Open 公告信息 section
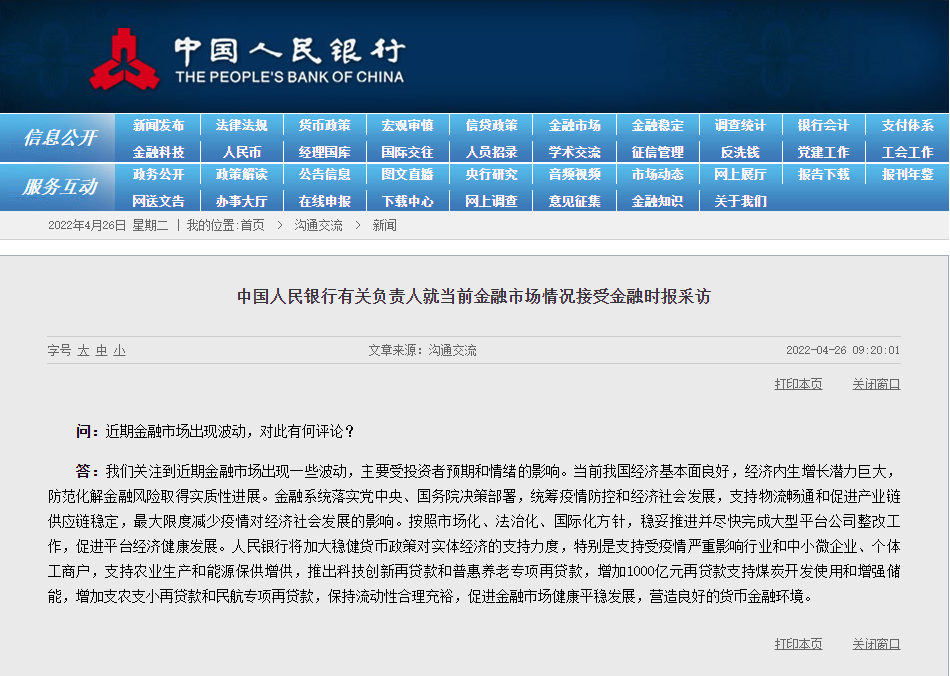The image size is (950, 676). [x=325, y=174]
